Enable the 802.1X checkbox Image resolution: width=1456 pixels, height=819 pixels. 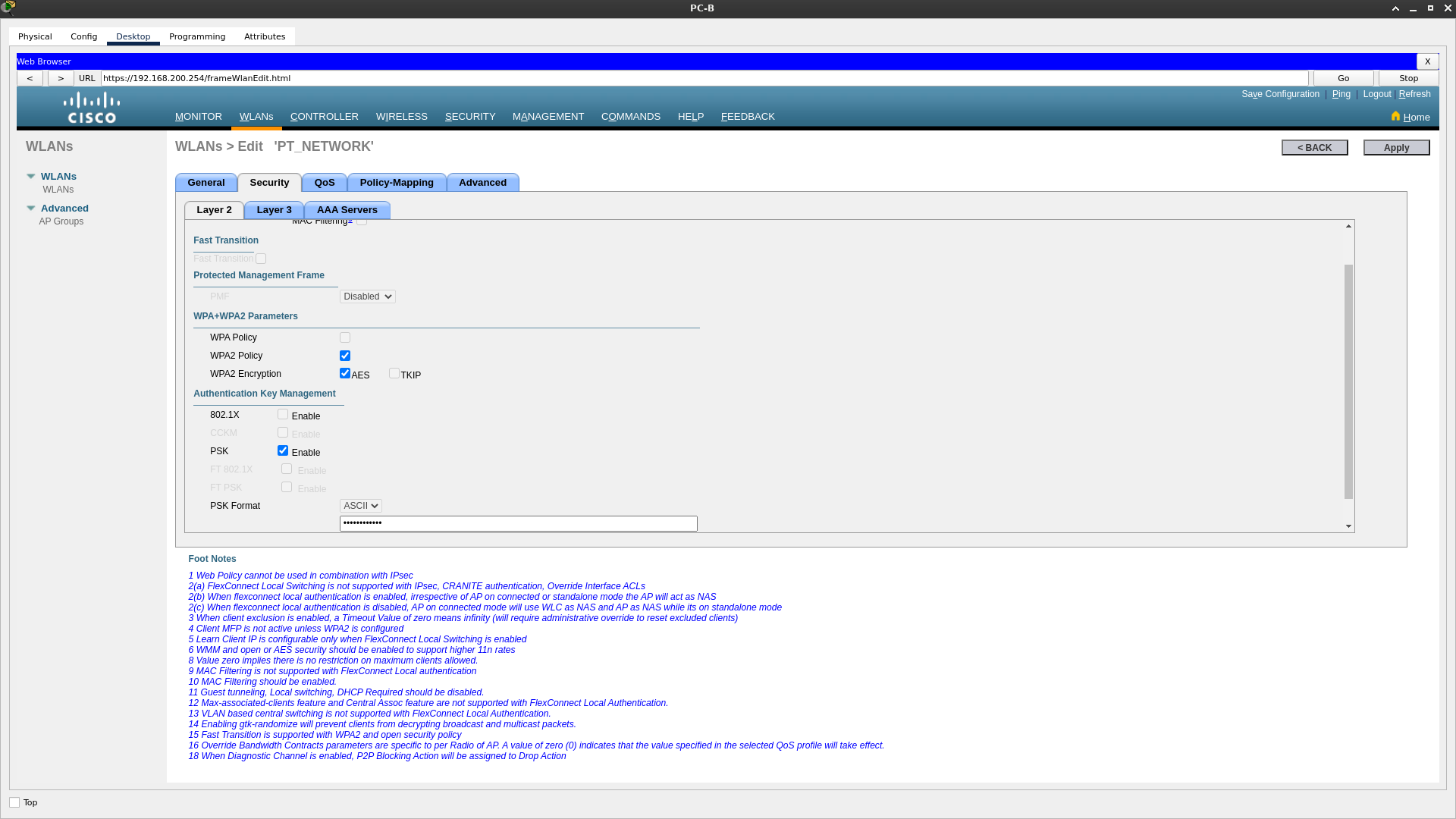click(283, 414)
